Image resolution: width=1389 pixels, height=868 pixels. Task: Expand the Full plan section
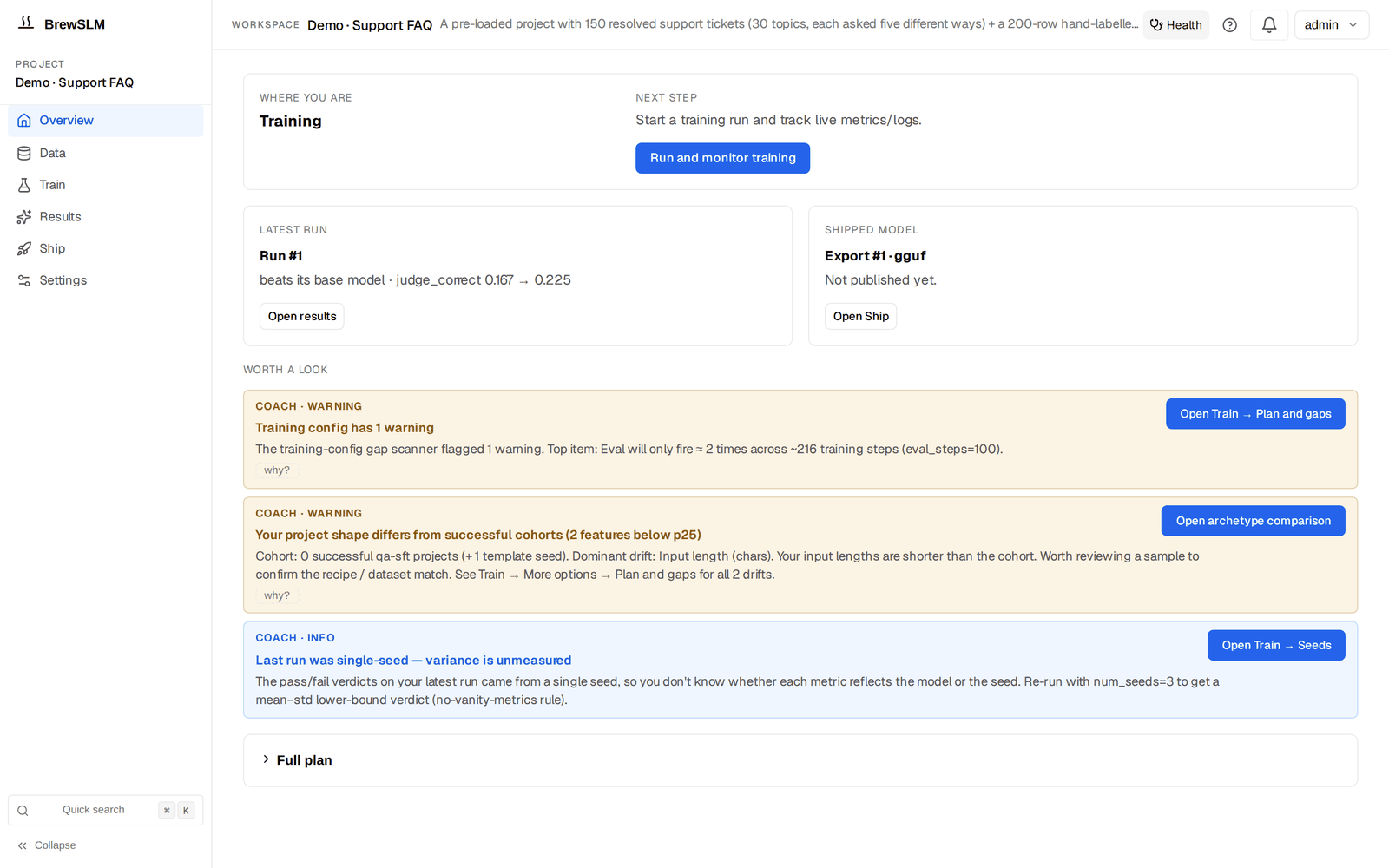coord(800,760)
